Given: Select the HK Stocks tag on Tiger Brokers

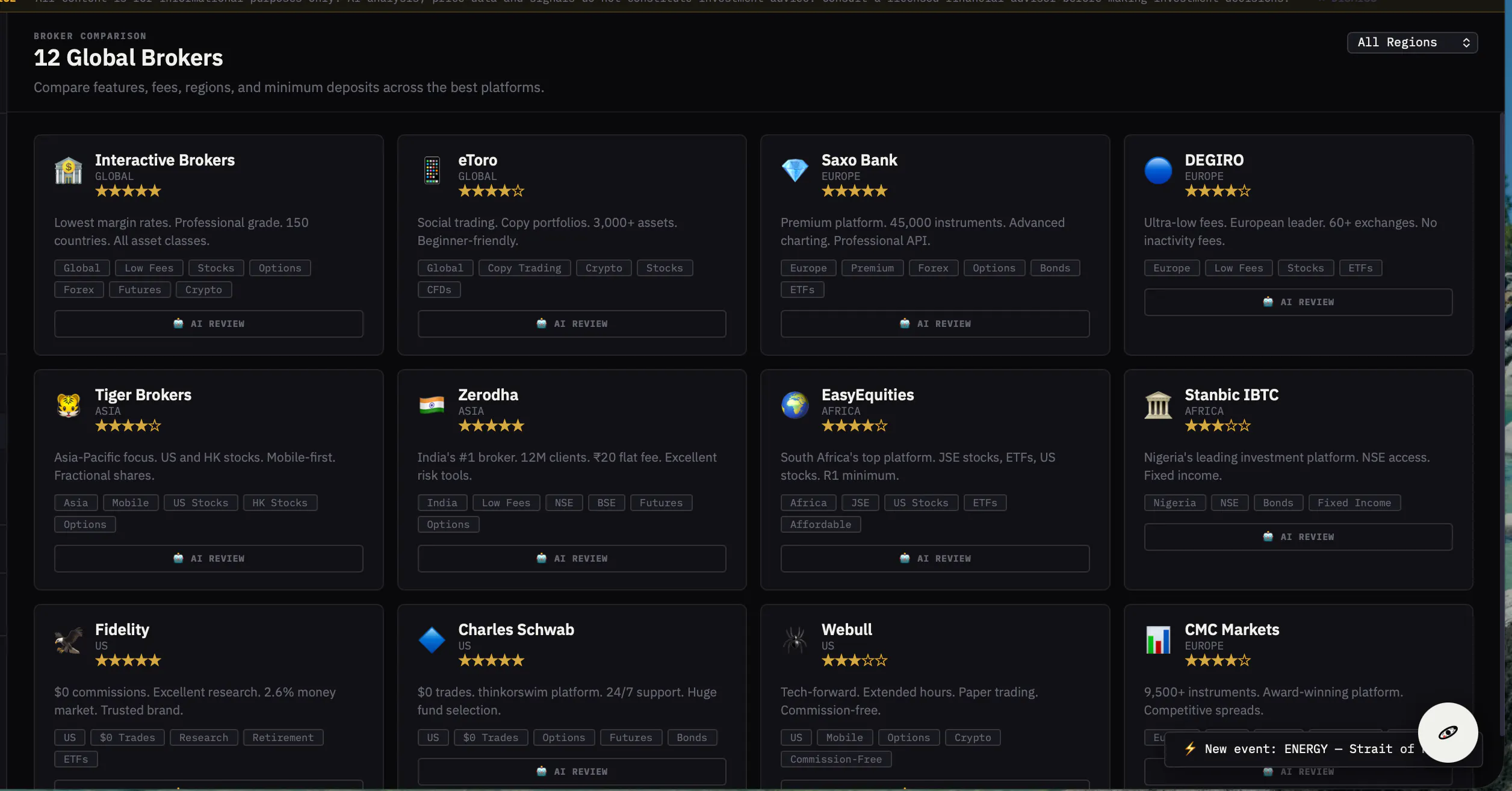Looking at the screenshot, I should coord(280,503).
